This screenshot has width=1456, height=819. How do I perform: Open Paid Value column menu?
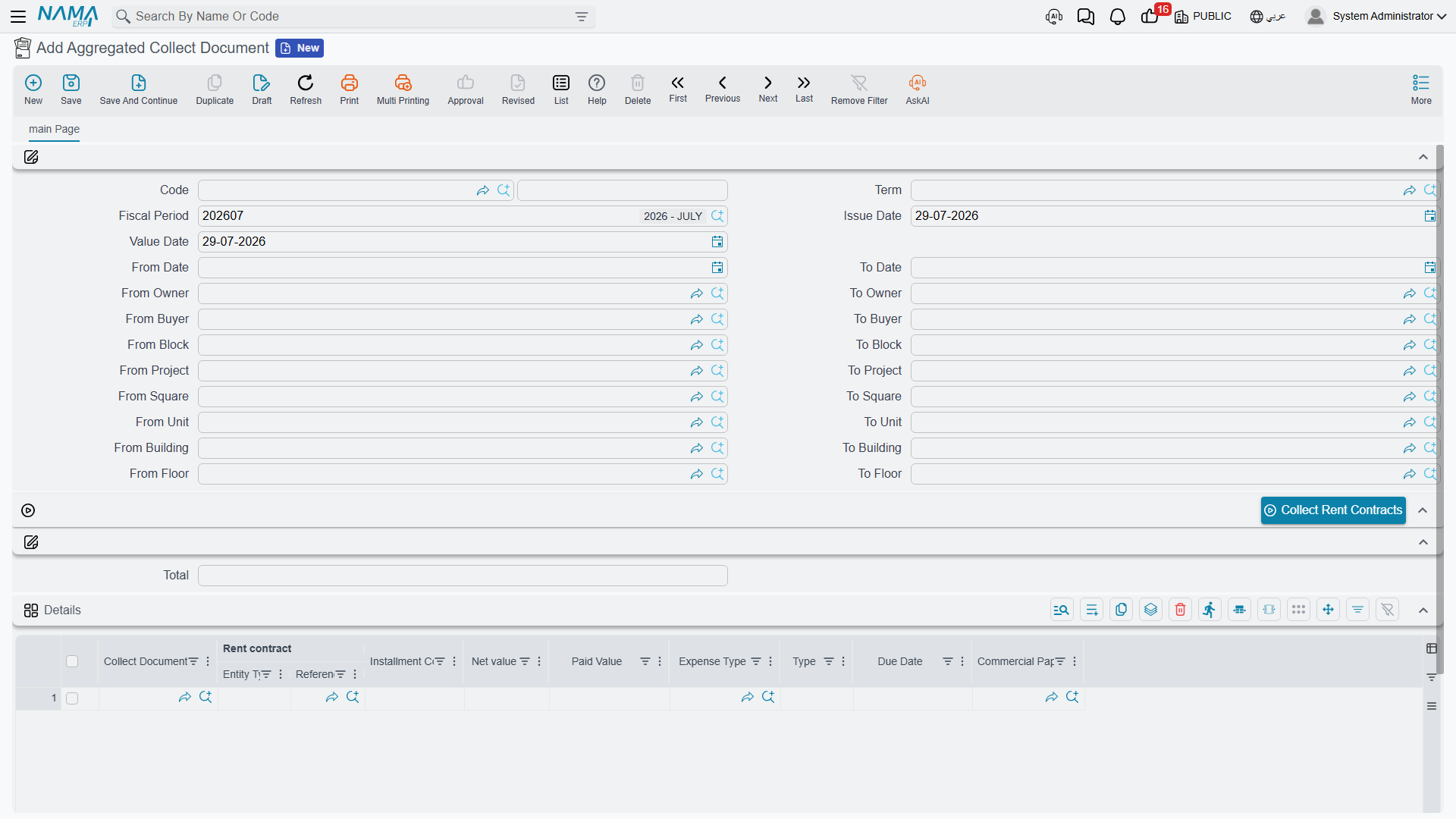click(660, 661)
